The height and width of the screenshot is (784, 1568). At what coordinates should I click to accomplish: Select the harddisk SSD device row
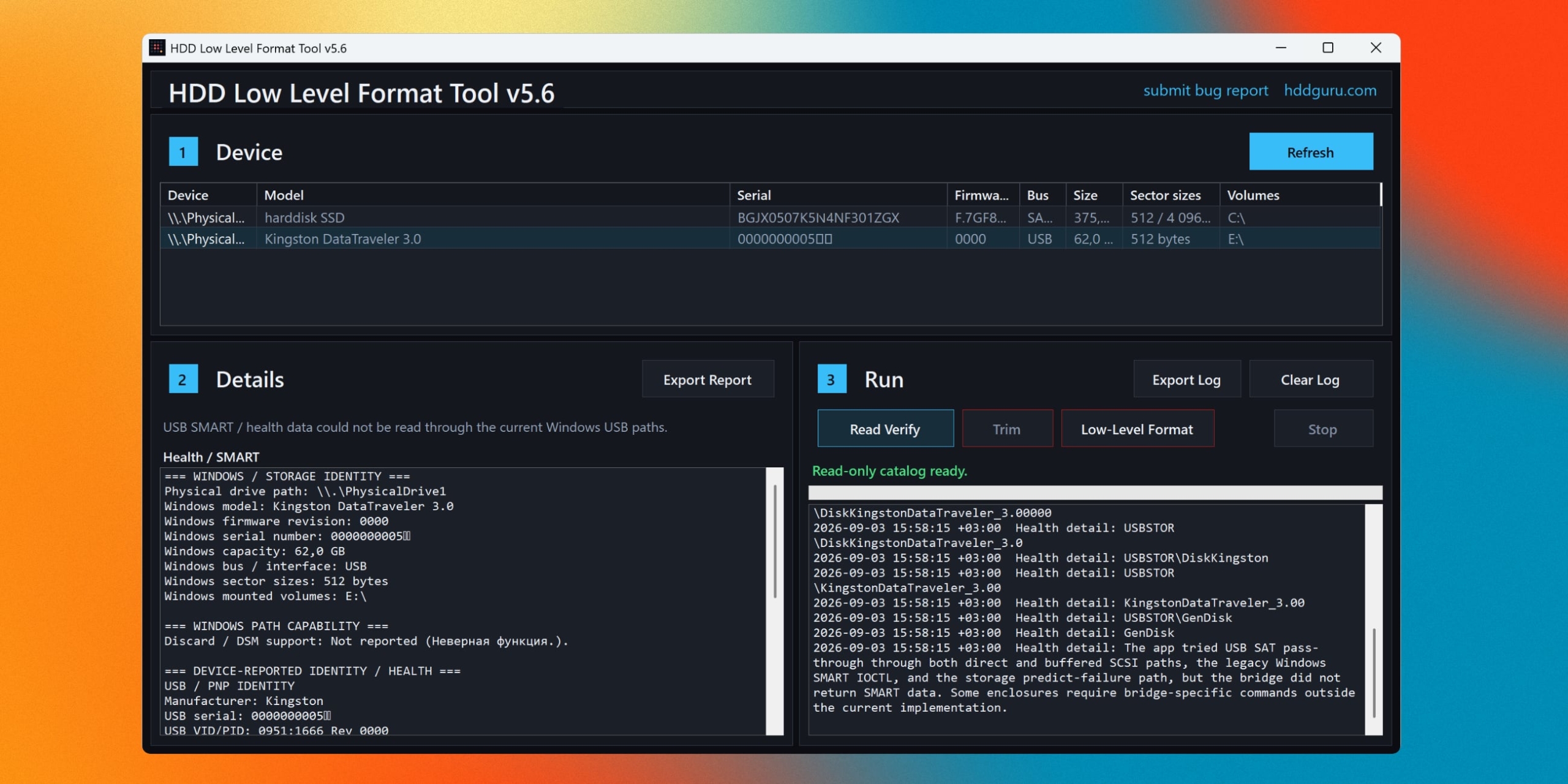coord(770,217)
